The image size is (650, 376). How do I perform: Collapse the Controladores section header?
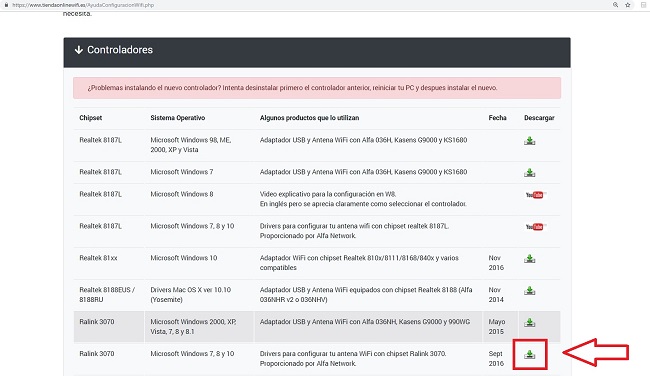pos(317,52)
